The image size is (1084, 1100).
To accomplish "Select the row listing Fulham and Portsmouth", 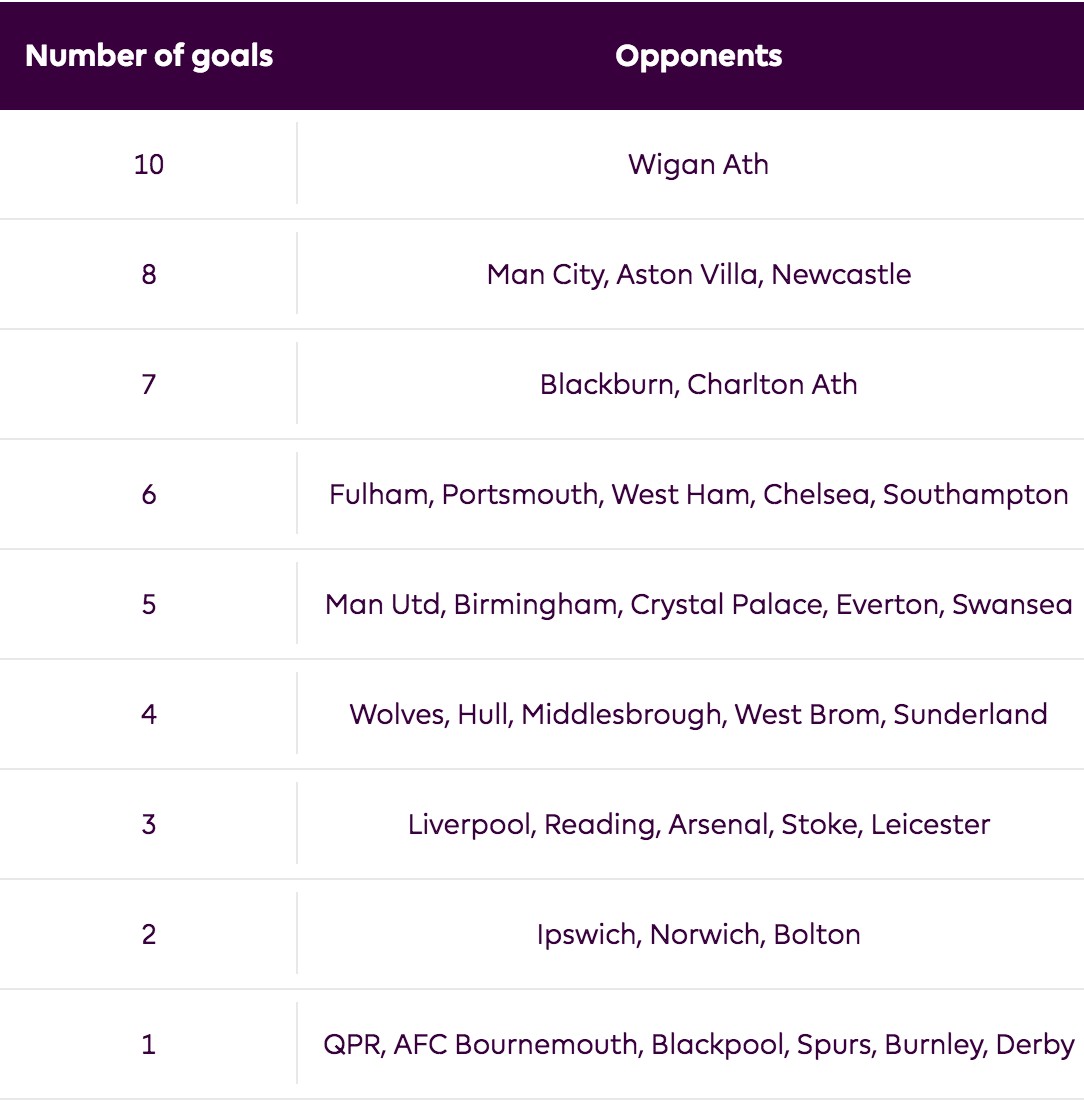I will click(698, 494).
